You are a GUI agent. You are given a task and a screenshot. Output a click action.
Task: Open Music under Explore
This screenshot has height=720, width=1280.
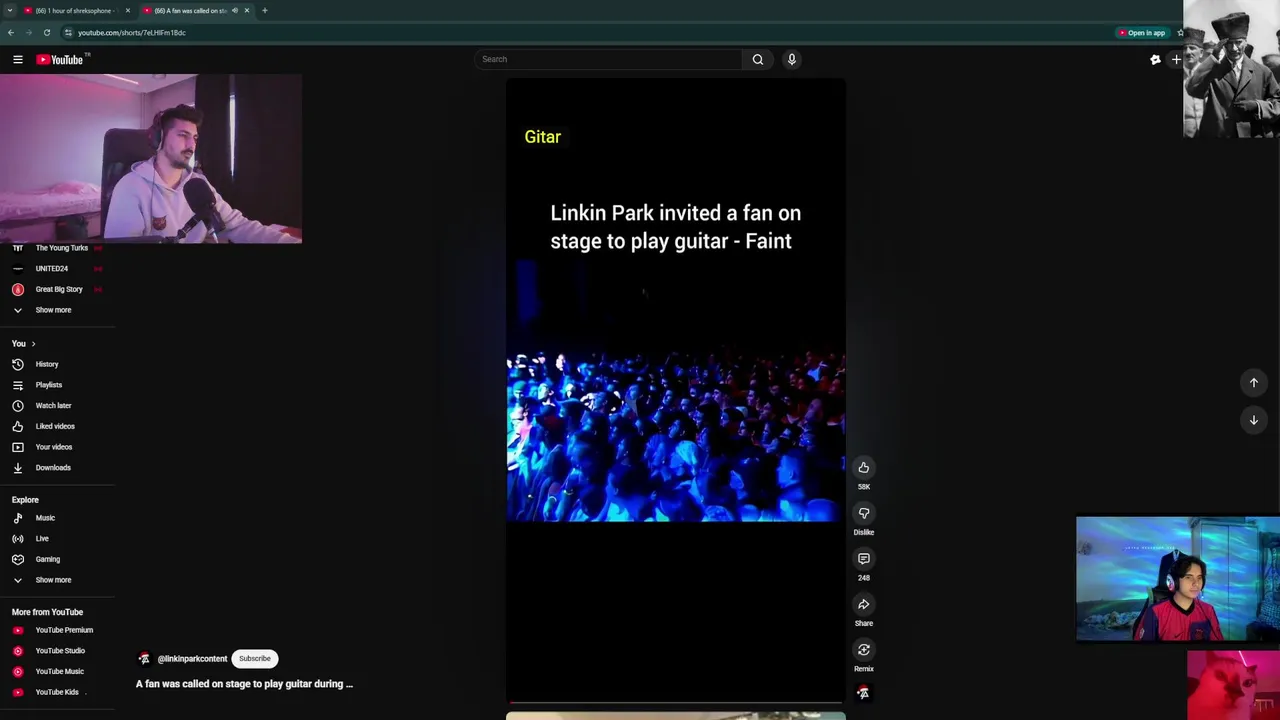pos(57,518)
